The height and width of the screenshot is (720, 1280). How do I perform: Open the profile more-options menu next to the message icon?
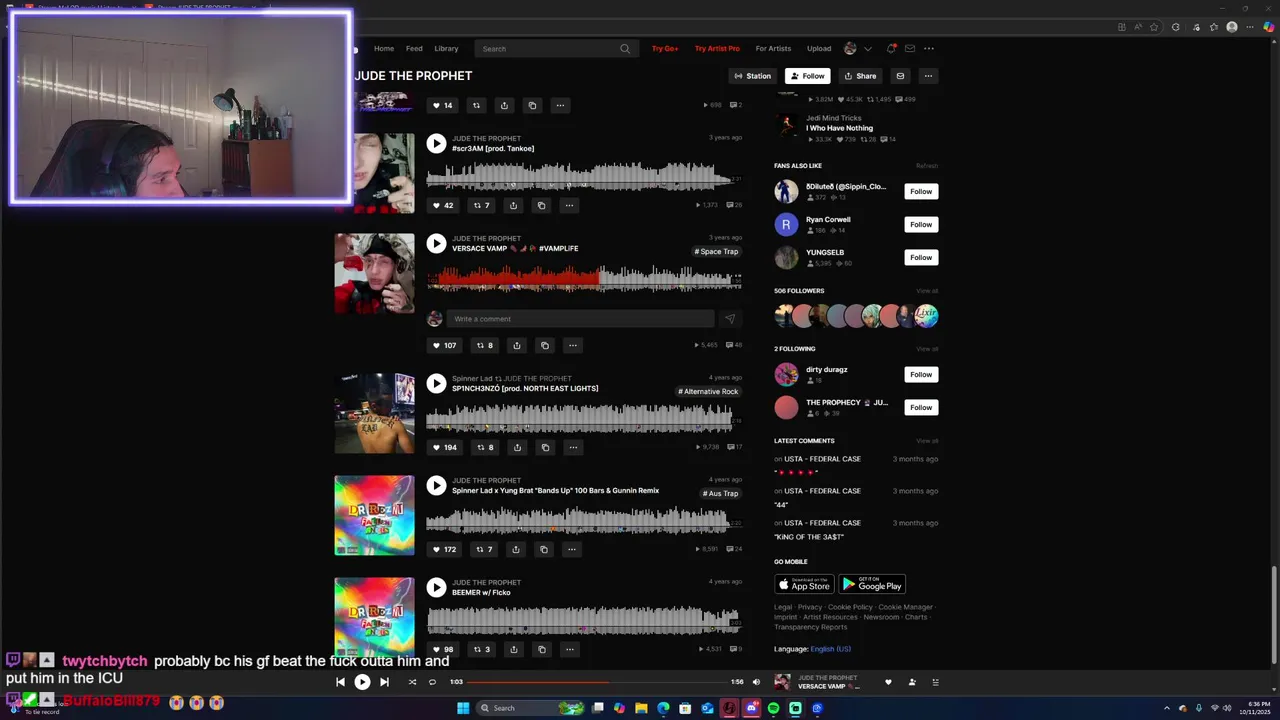928,76
